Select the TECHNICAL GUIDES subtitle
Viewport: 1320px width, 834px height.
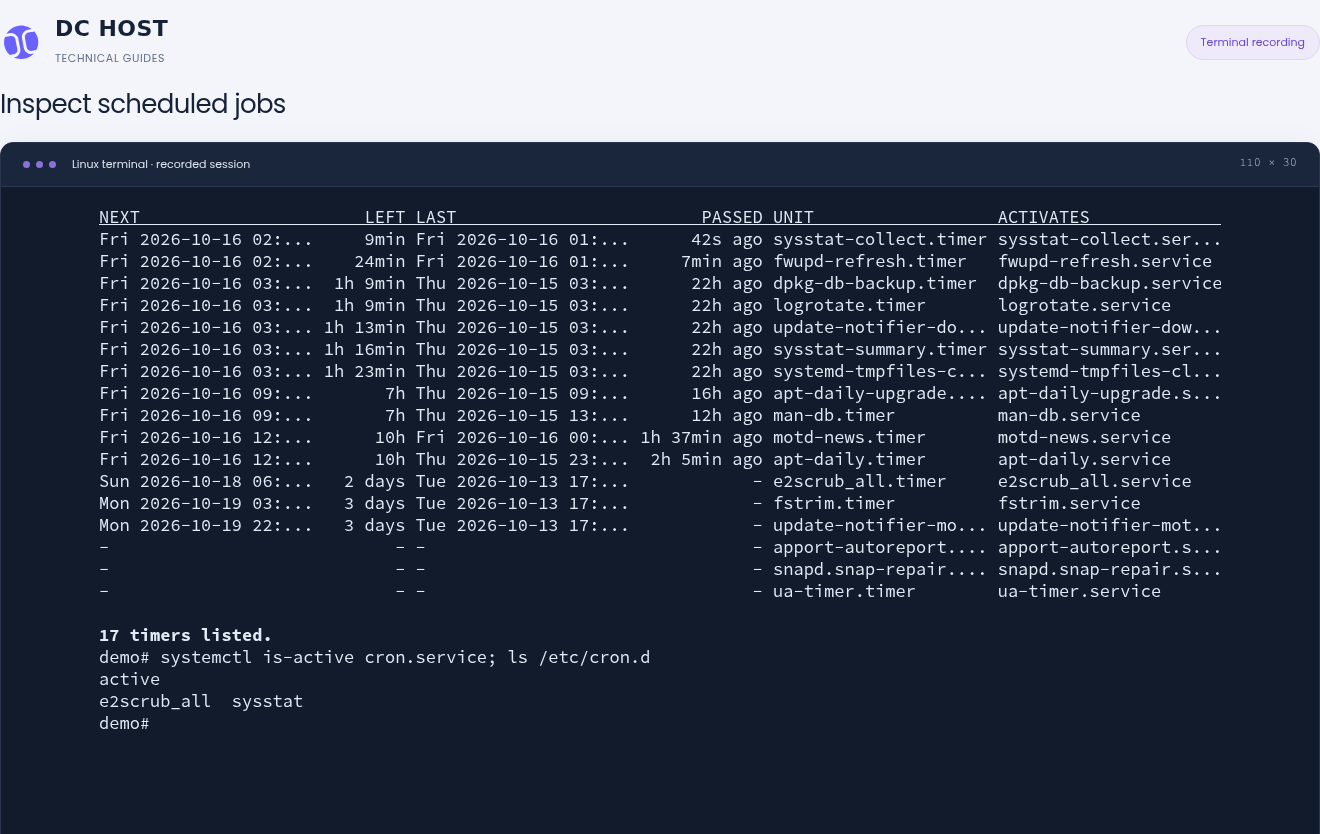[x=110, y=58]
